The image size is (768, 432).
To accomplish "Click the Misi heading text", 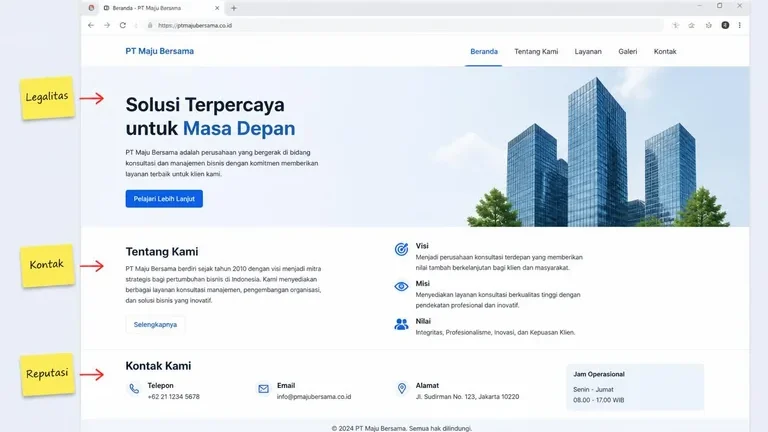I will pos(423,284).
